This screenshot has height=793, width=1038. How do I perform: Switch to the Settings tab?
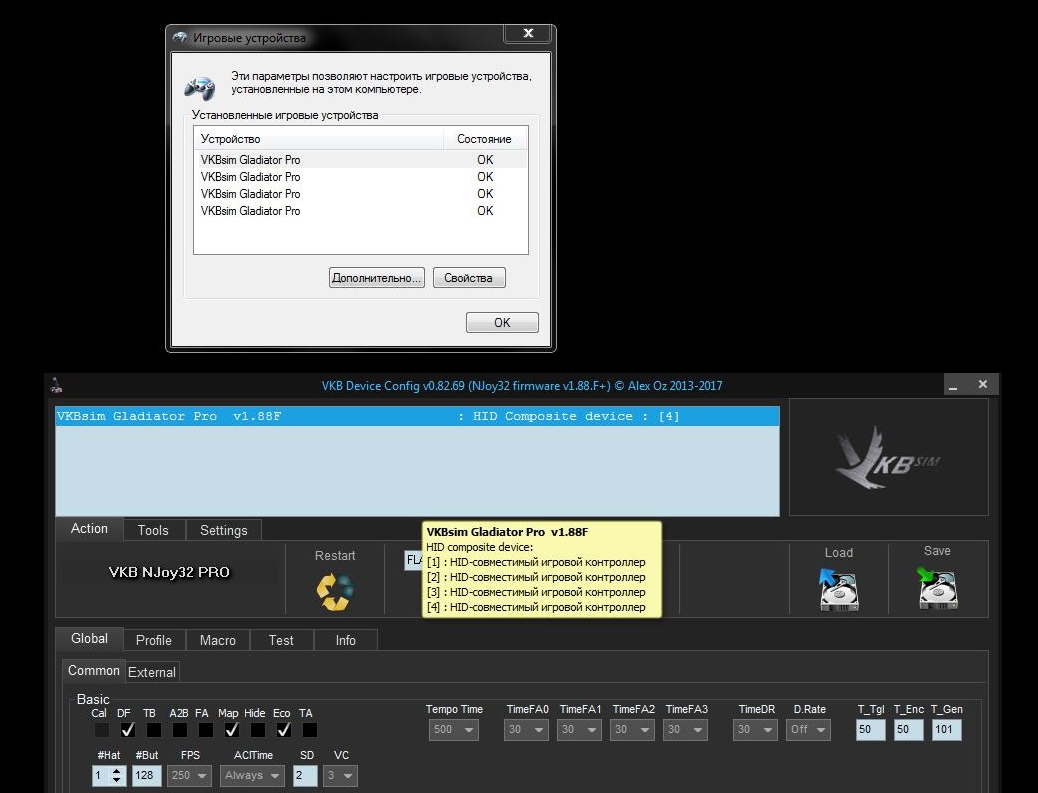(224, 530)
